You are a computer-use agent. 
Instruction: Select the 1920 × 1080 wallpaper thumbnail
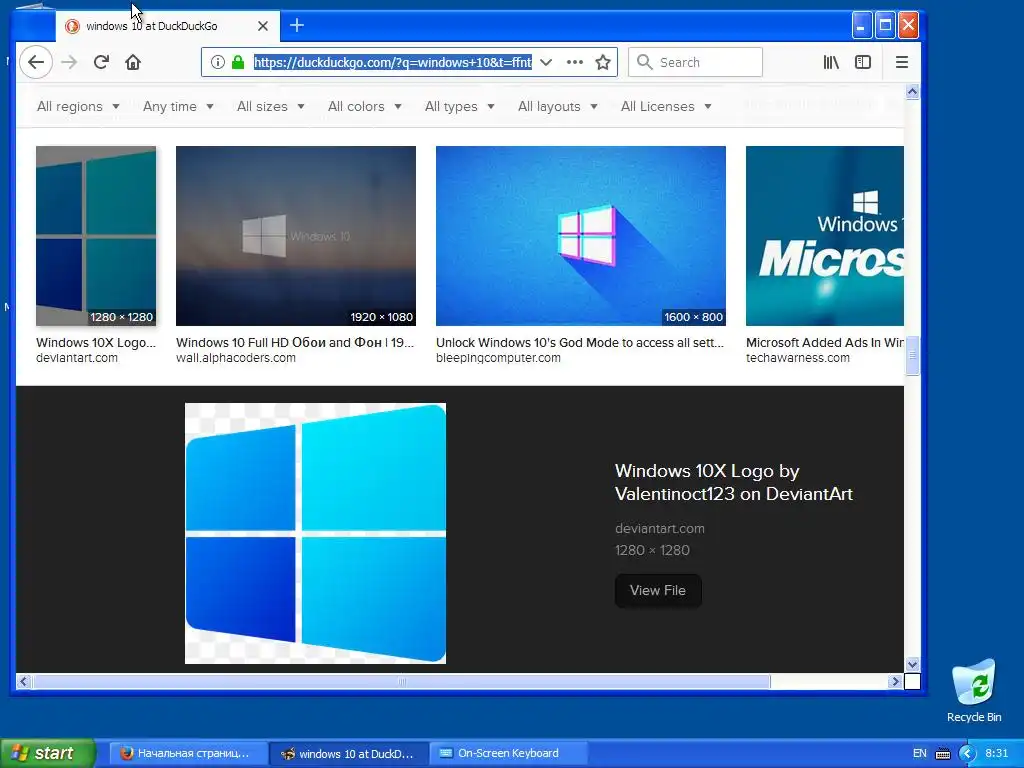point(296,236)
